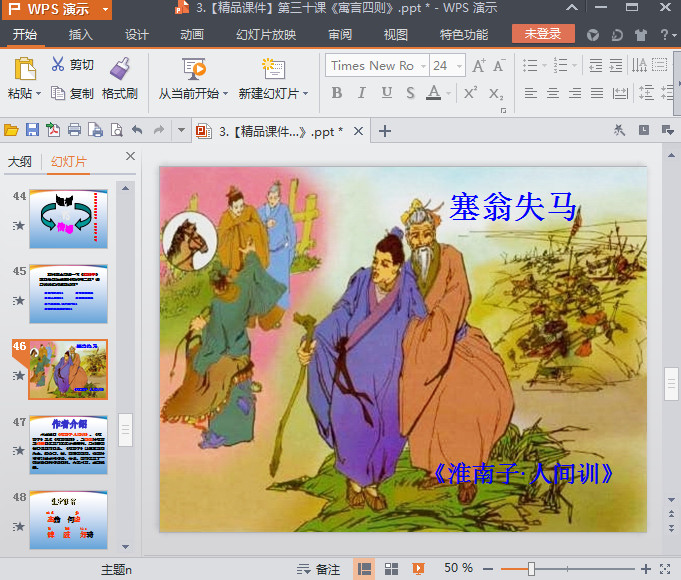
Task: Add a new document tab
Action: coord(385,131)
